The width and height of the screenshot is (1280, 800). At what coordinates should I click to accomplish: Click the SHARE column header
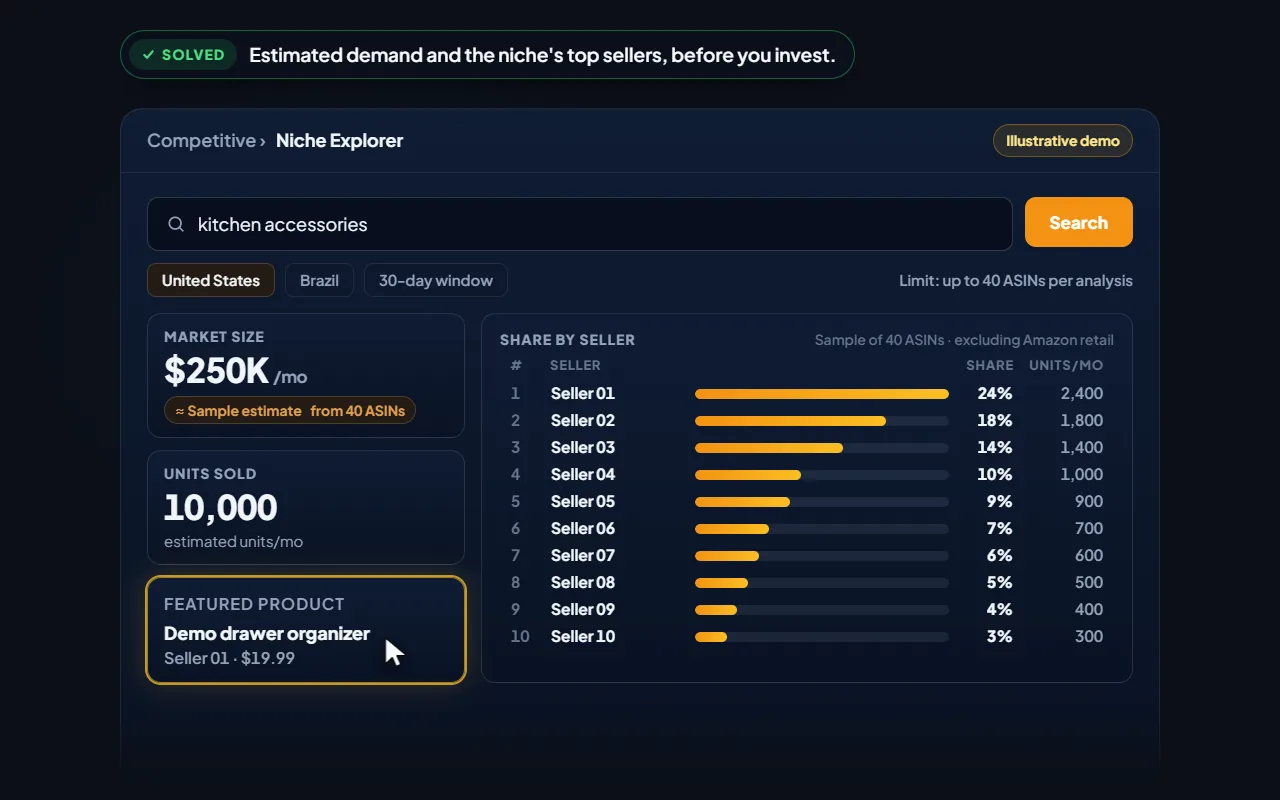click(990, 365)
